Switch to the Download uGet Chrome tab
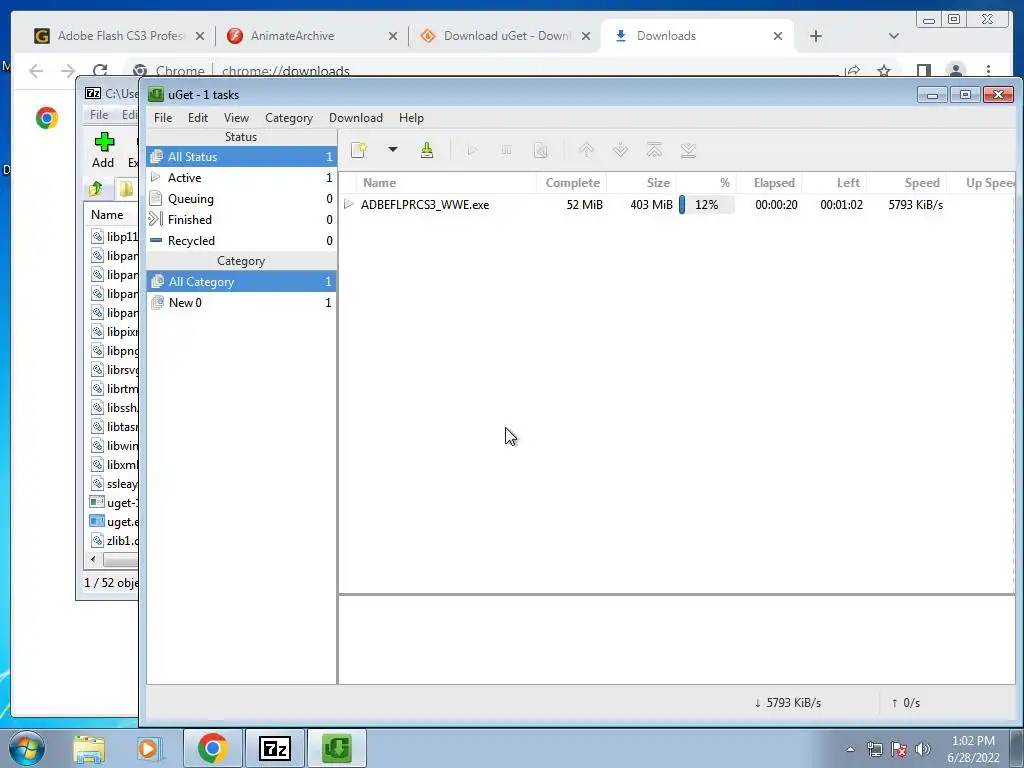 (505, 36)
